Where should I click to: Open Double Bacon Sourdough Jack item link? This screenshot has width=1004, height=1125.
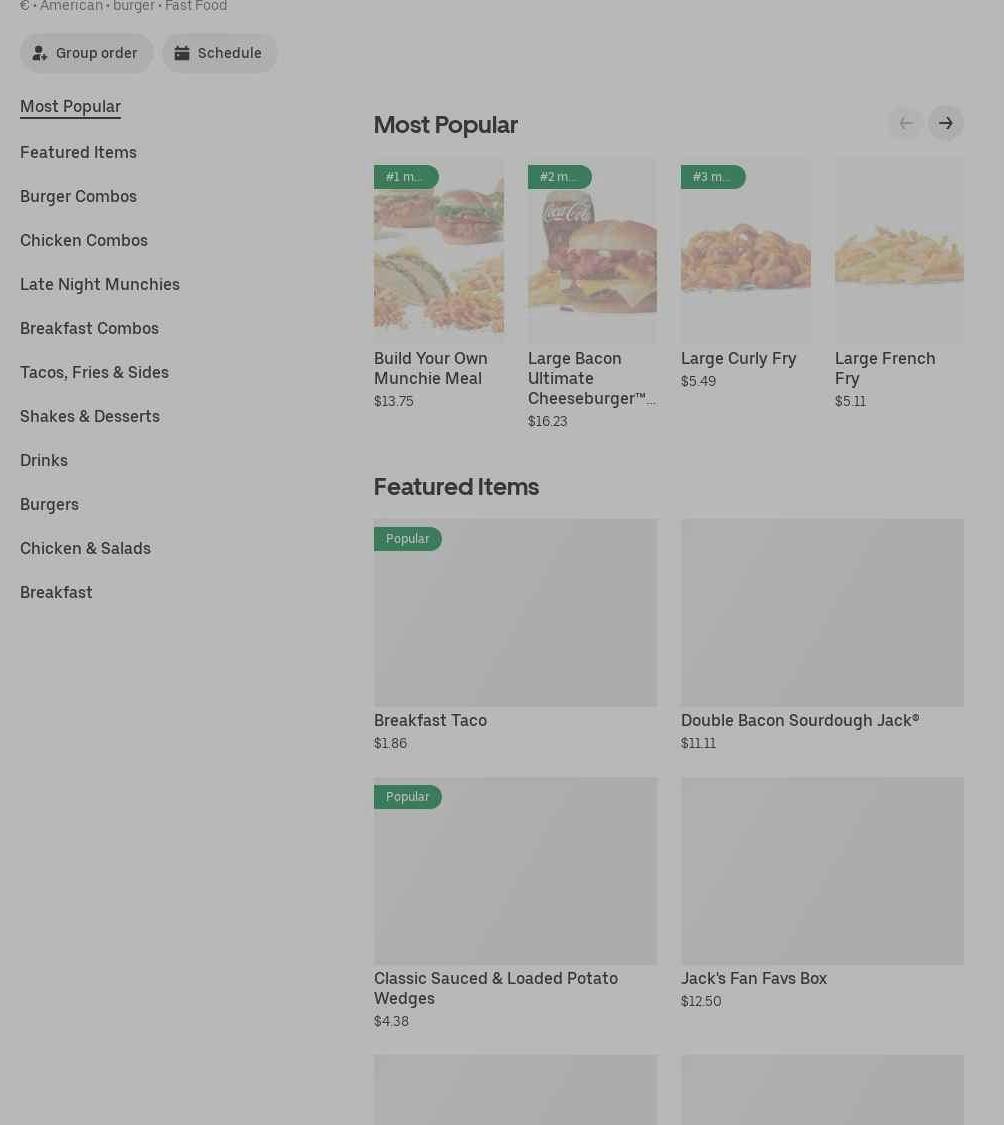click(x=799, y=721)
